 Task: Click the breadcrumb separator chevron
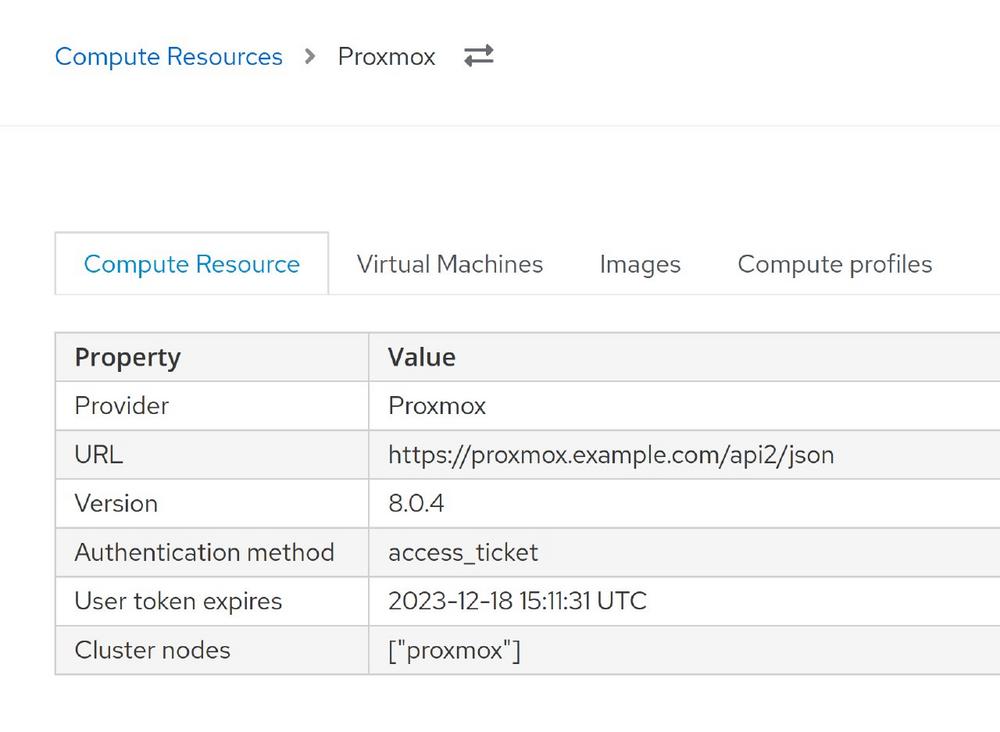[310, 57]
